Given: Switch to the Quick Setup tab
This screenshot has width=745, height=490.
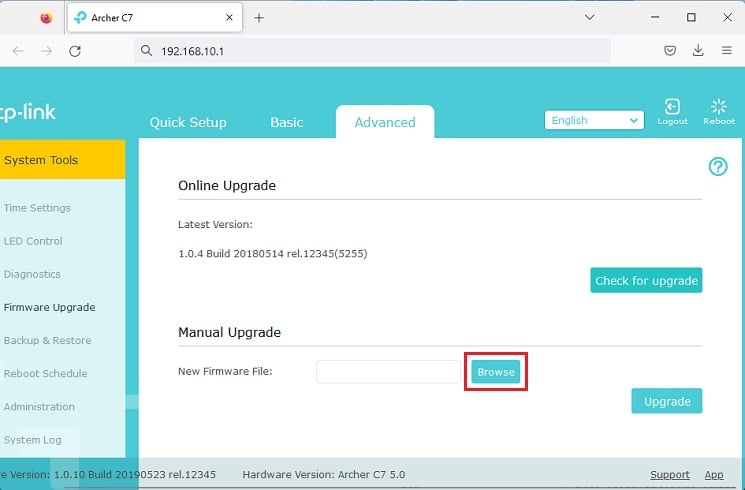Looking at the screenshot, I should click(x=188, y=123).
